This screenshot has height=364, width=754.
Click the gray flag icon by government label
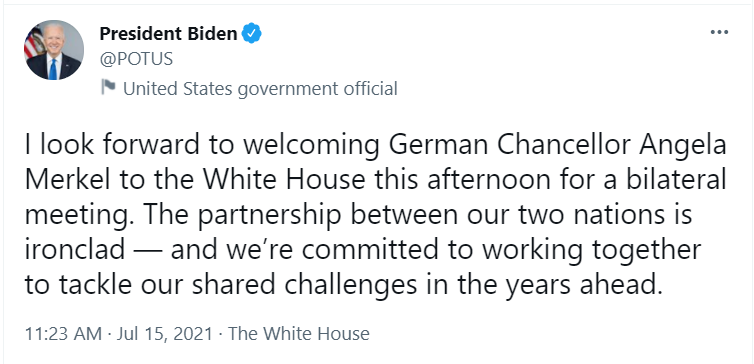pyautogui.click(x=108, y=88)
